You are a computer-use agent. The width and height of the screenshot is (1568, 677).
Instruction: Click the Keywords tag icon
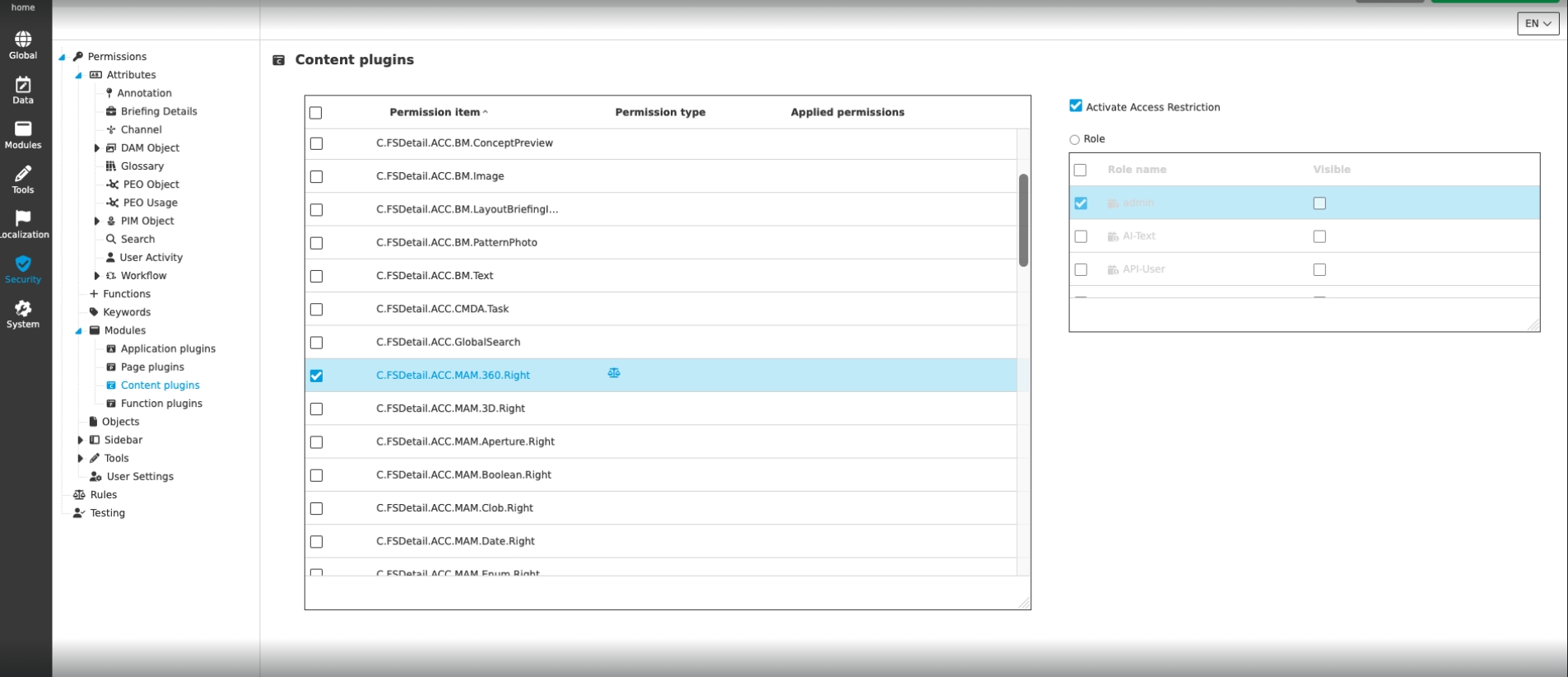(x=94, y=312)
